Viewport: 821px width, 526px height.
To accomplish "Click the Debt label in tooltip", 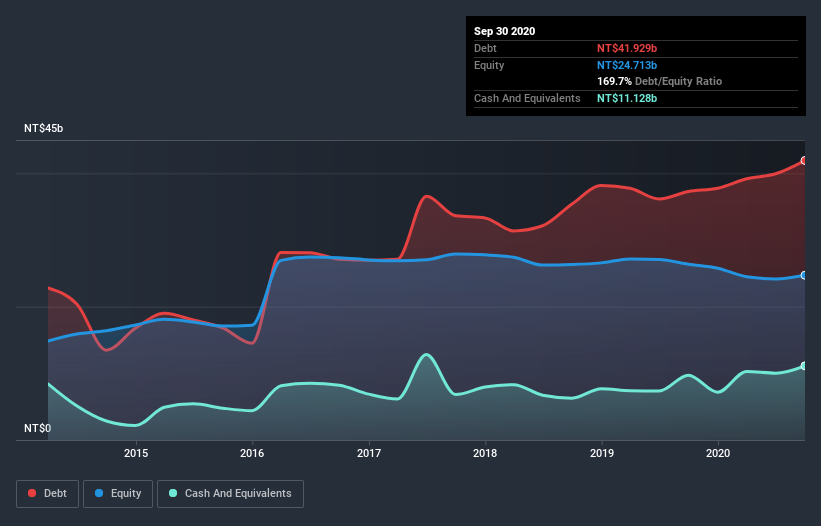I will pyautogui.click(x=485, y=48).
